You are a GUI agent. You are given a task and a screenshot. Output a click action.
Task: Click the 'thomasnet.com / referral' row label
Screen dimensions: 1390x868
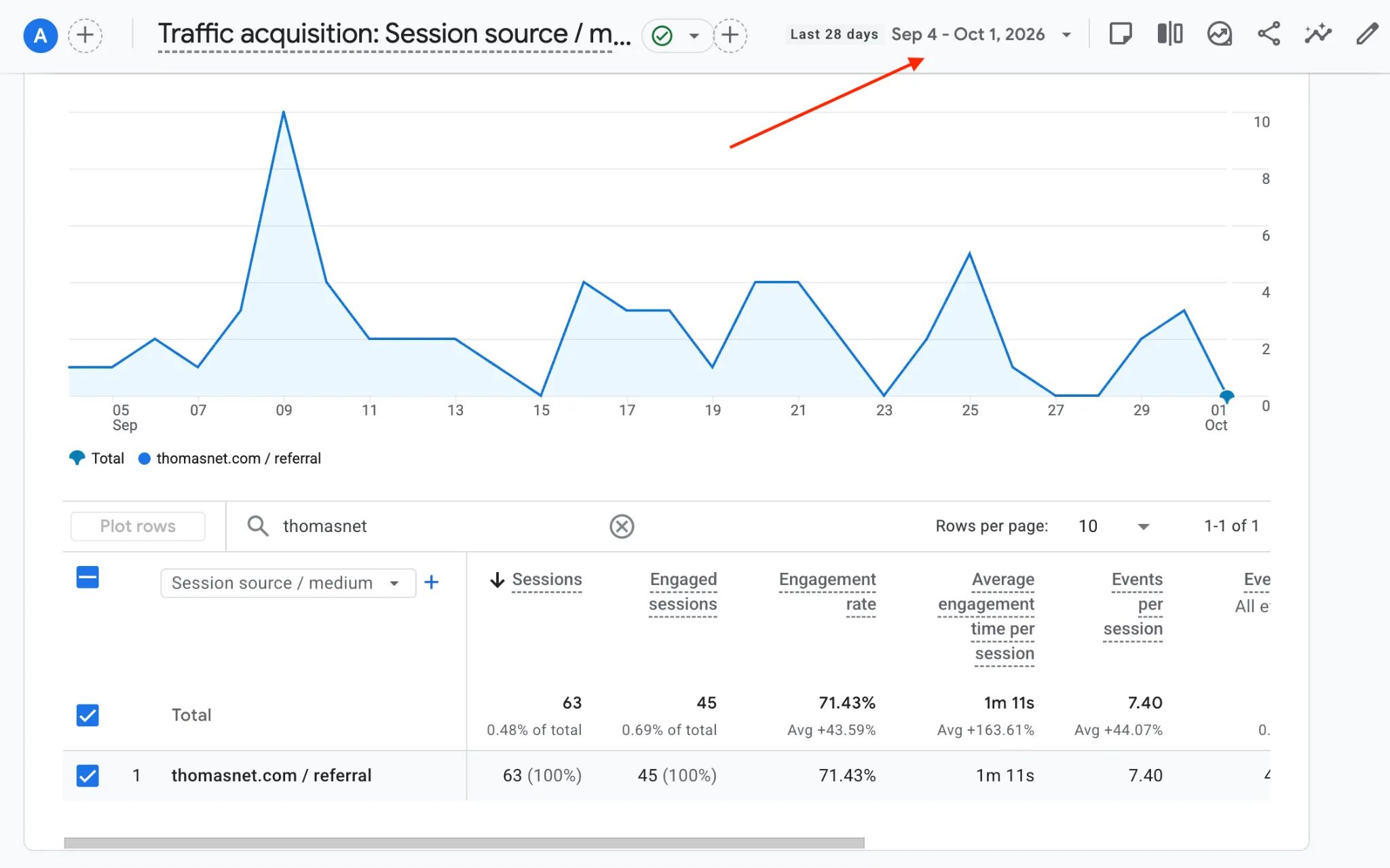tap(271, 775)
